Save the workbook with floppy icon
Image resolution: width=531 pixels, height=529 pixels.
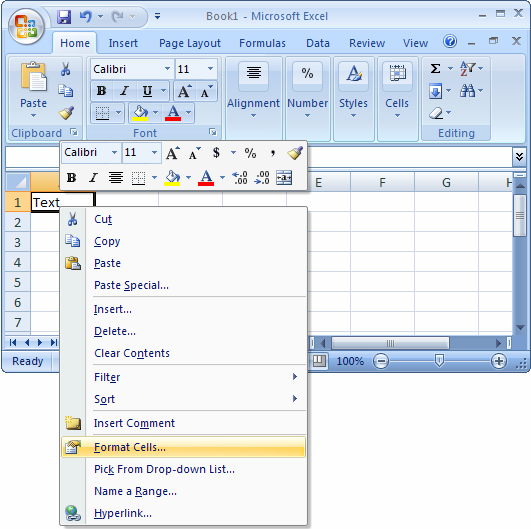(x=64, y=16)
